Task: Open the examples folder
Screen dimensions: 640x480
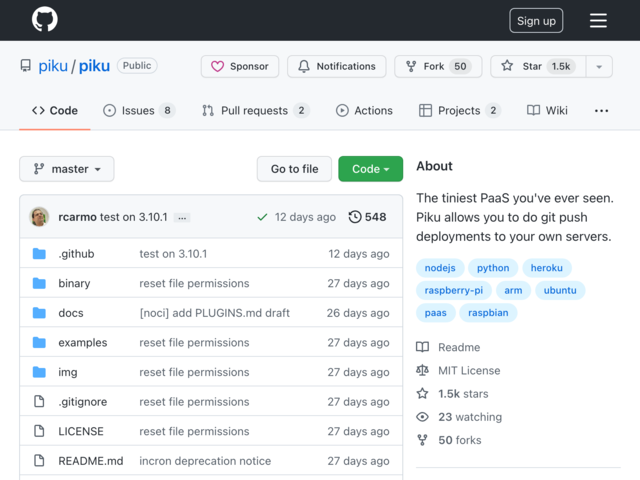Action: tap(83, 342)
